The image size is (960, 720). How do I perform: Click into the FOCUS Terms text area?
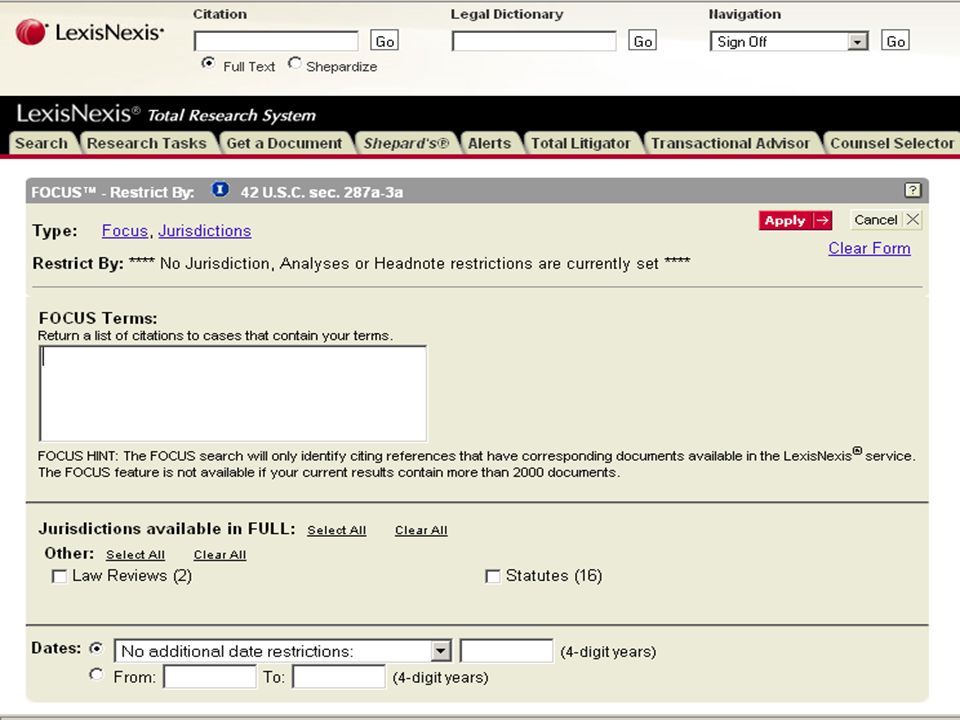(x=233, y=393)
